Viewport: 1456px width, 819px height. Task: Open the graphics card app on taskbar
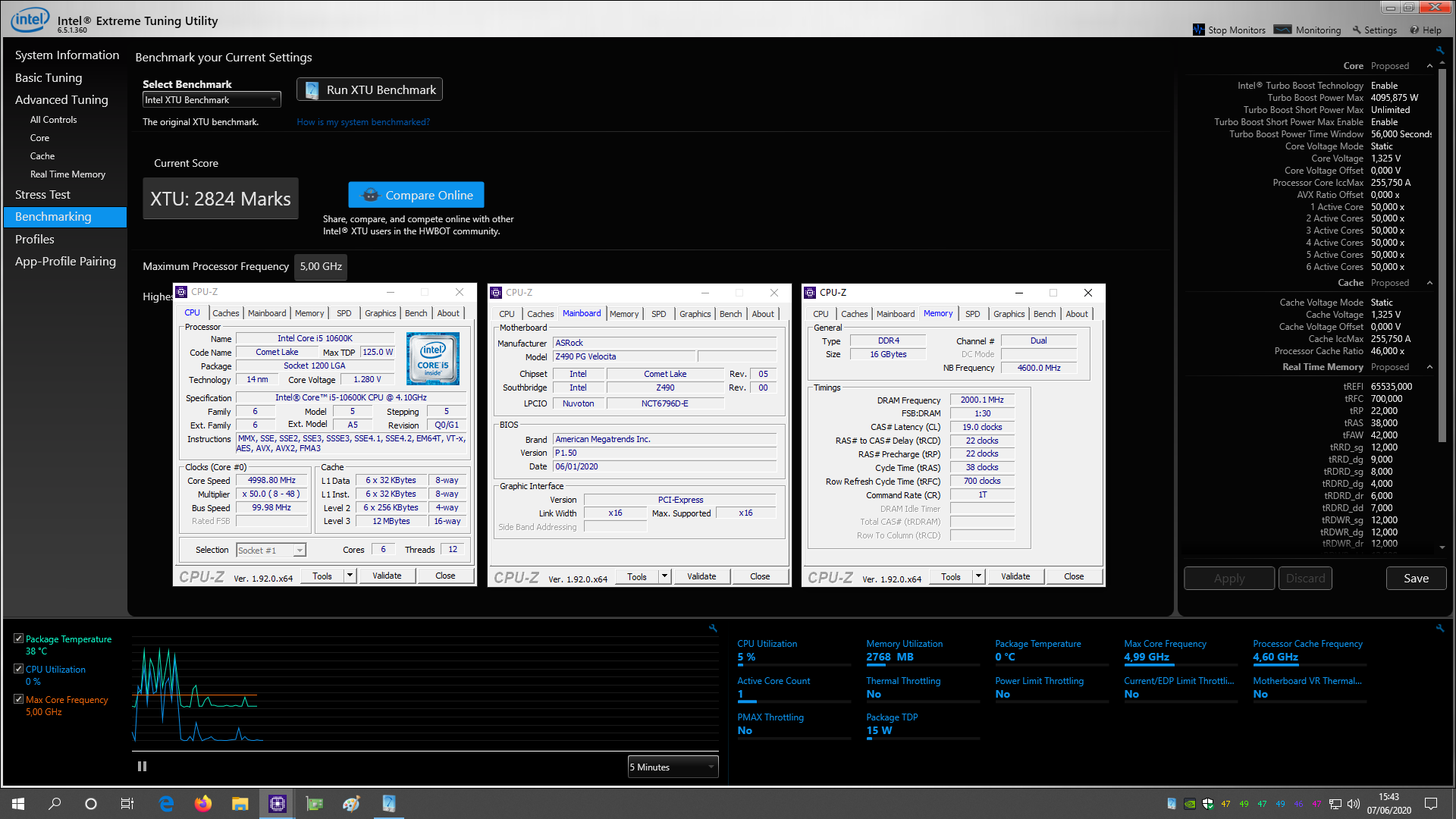314,804
